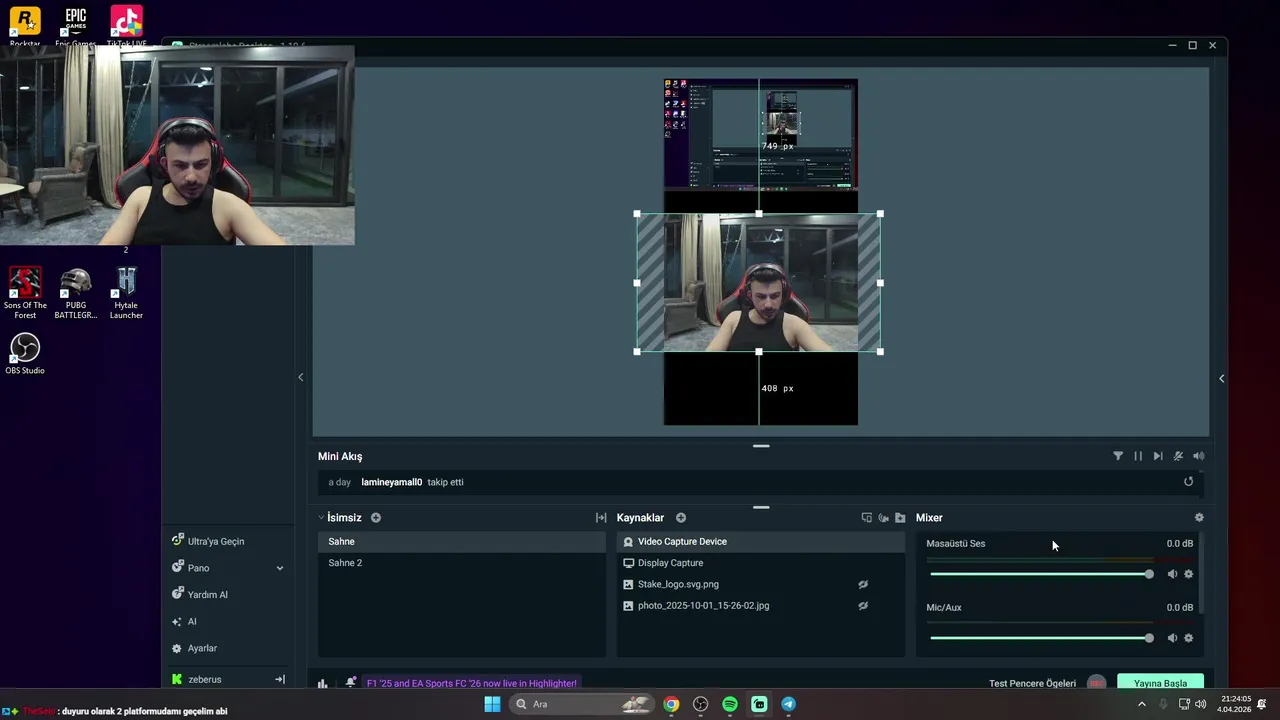Select the Video Capture Device source
Viewport: 1280px width, 720px height.
coord(761,542)
